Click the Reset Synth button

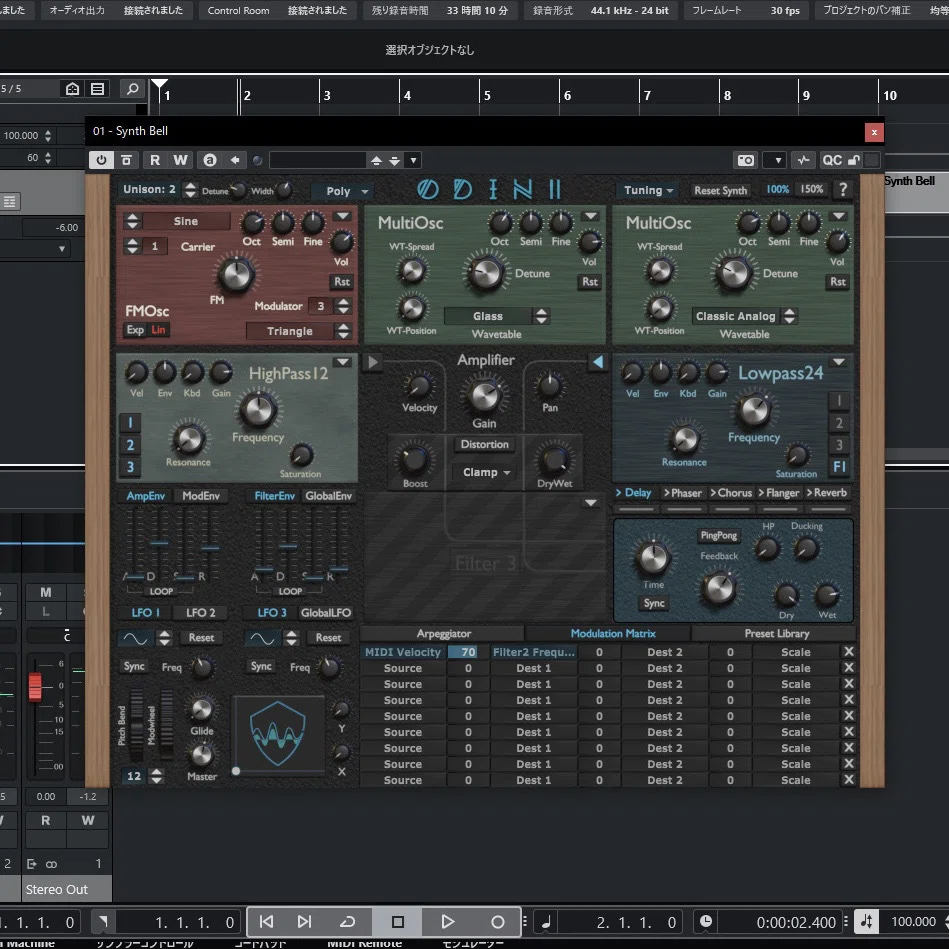720,190
